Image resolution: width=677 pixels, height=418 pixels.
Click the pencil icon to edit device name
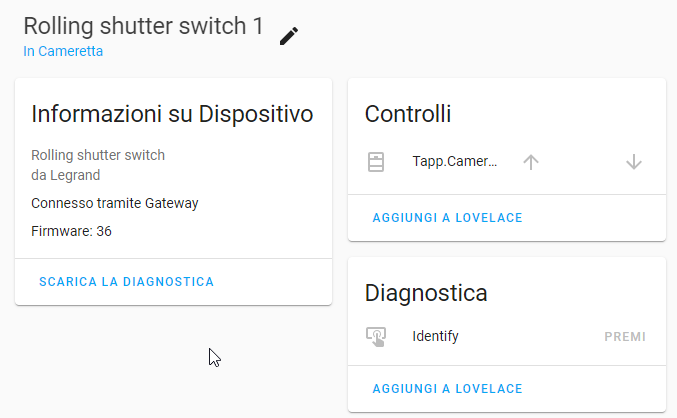[x=289, y=36]
